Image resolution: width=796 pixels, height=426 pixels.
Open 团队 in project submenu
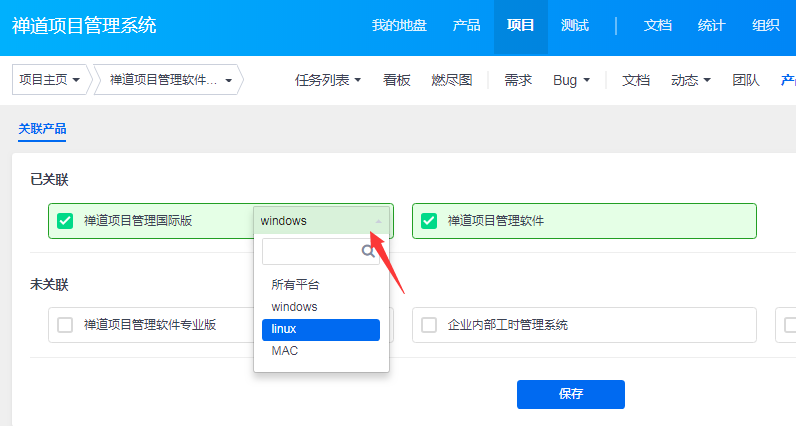point(746,80)
